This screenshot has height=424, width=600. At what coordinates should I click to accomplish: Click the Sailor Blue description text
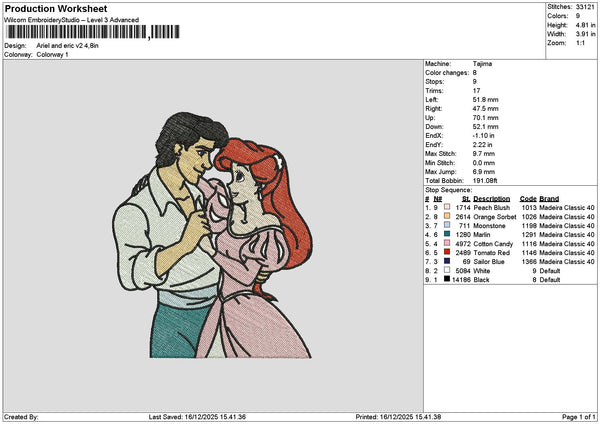489,262
